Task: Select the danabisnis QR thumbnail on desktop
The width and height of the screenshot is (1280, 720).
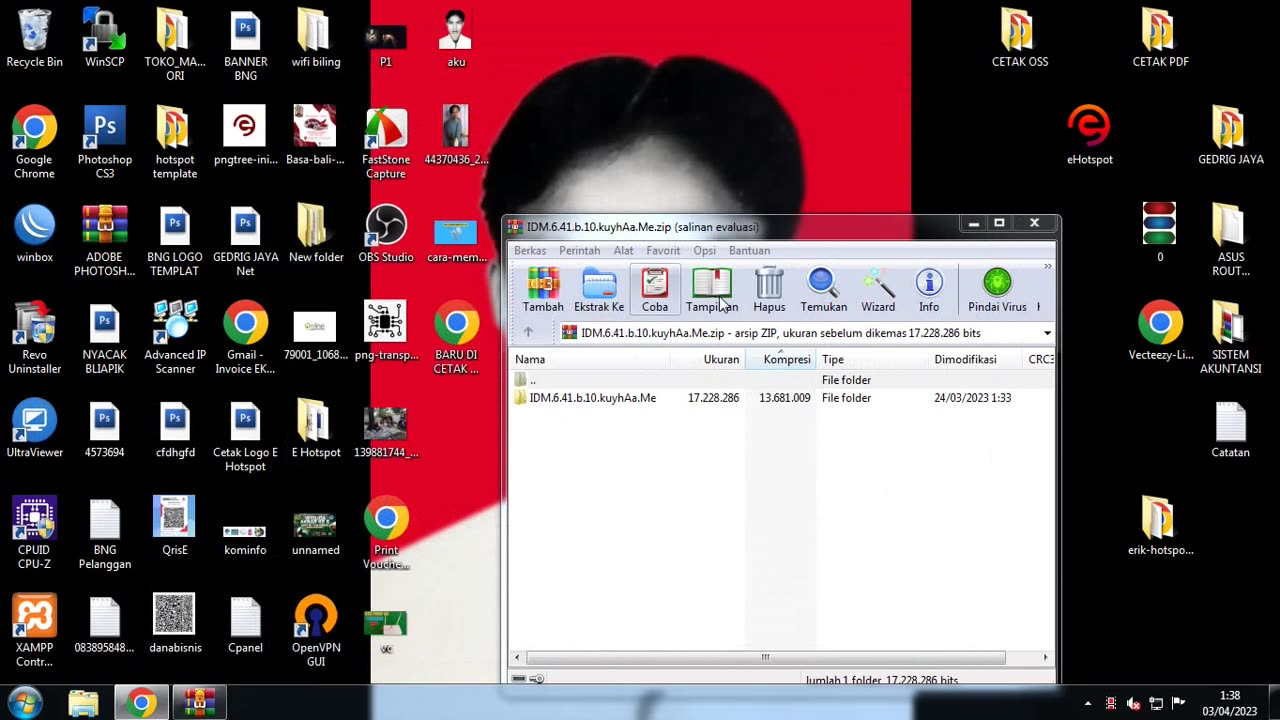Action: tap(175, 624)
